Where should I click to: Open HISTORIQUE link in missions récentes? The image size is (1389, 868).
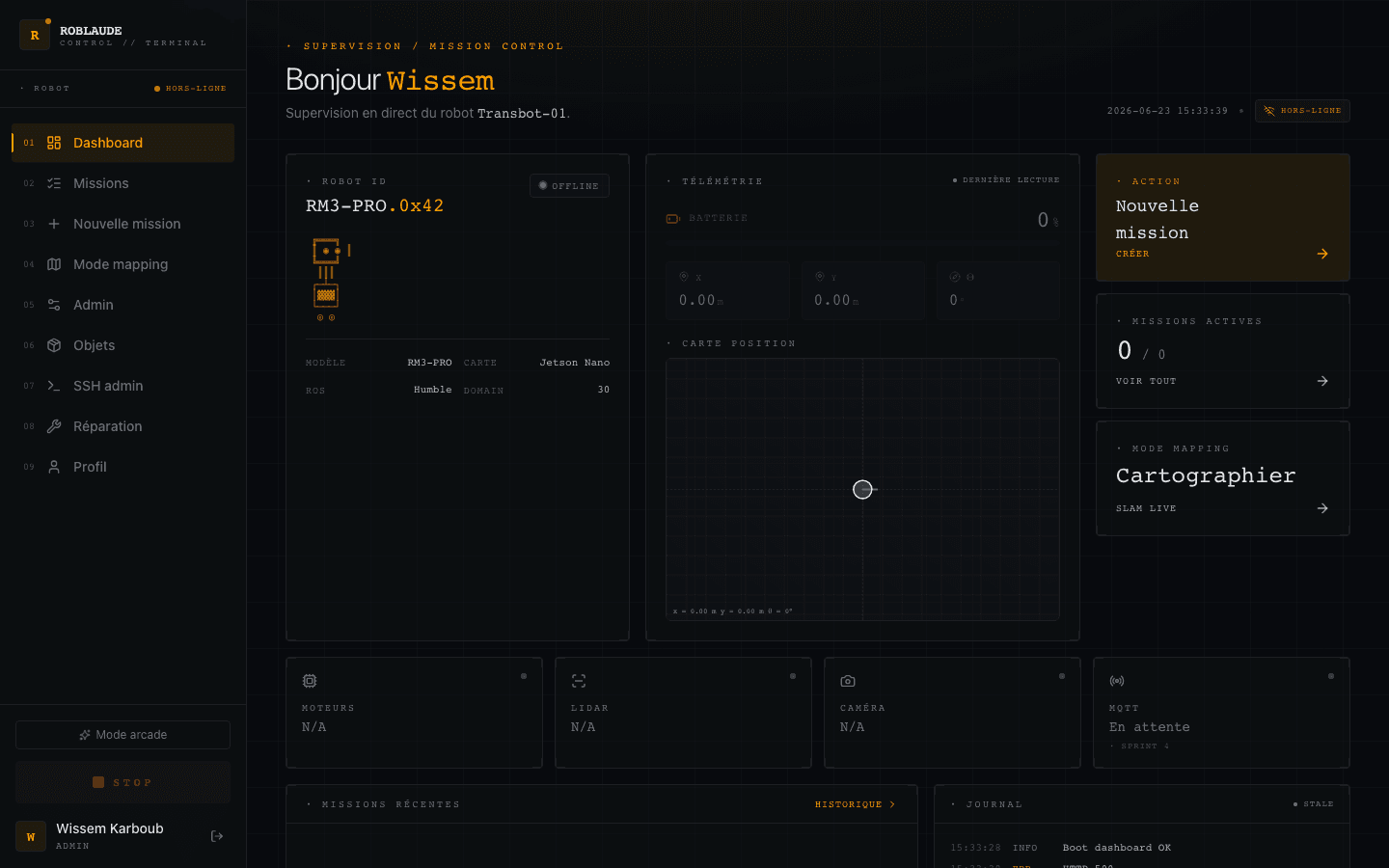coord(855,804)
